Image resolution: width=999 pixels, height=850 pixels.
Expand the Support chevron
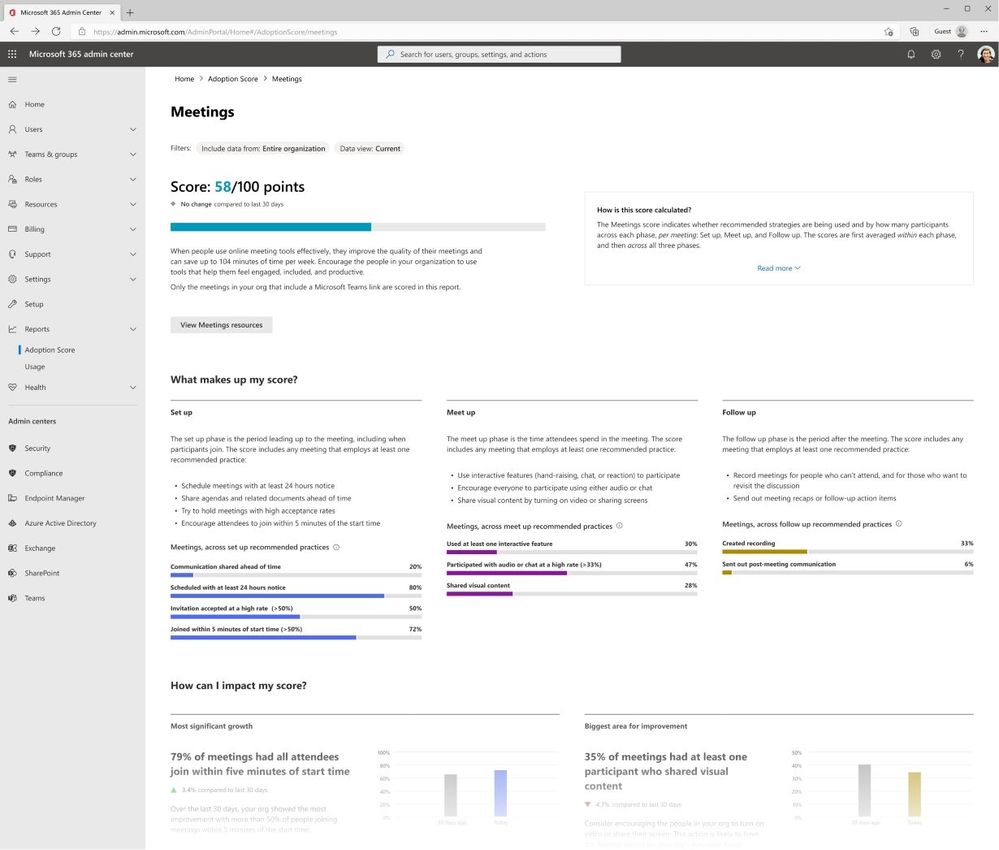point(133,254)
